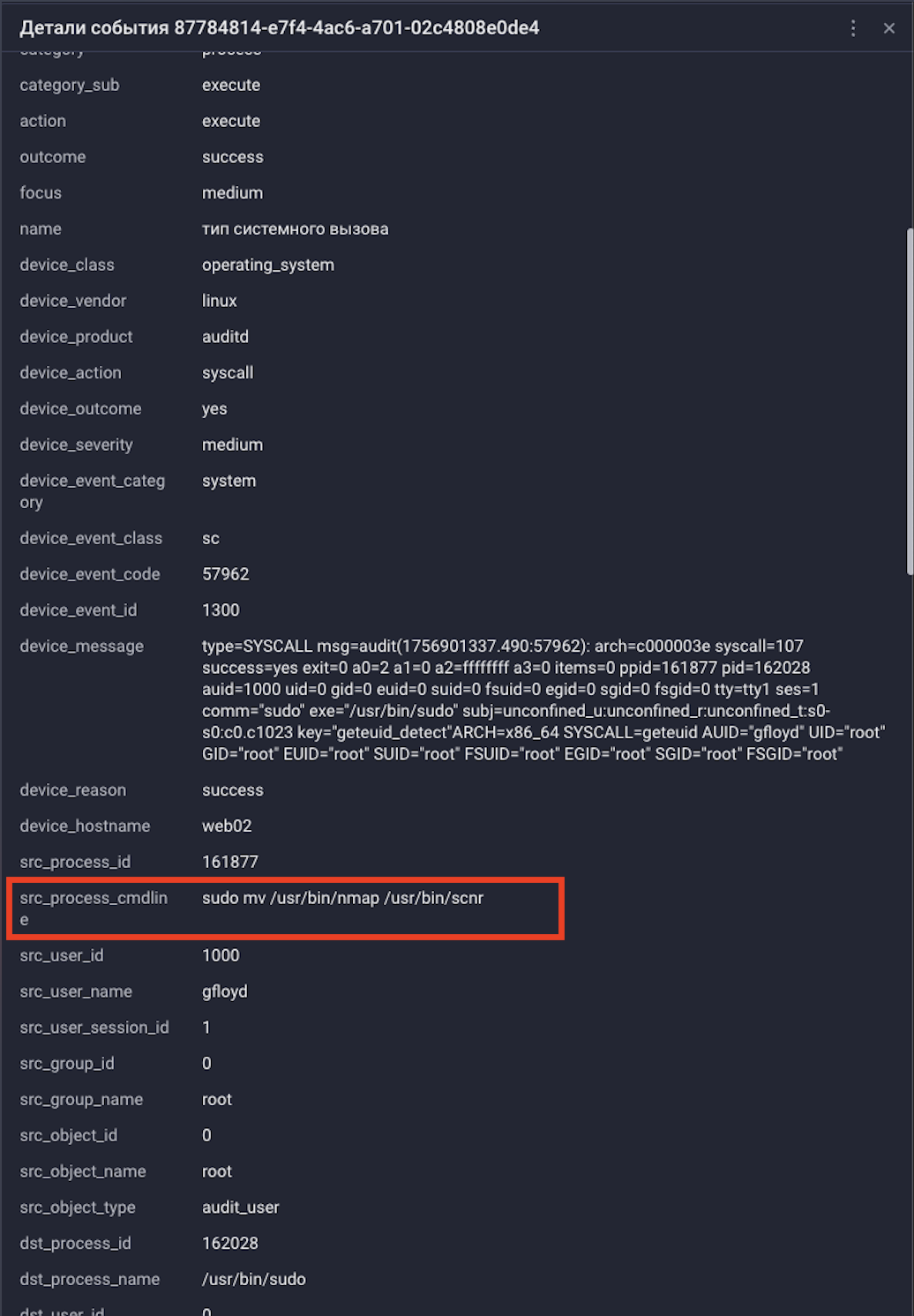Click the src_user_id value 1000
The width and height of the screenshot is (914, 1316).
coord(221,955)
